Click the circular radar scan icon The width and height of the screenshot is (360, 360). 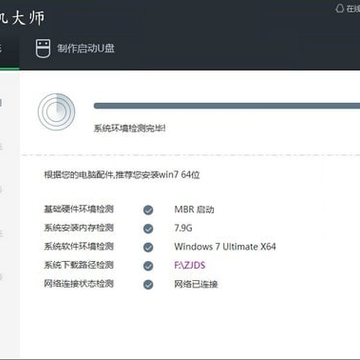[x=56, y=111]
